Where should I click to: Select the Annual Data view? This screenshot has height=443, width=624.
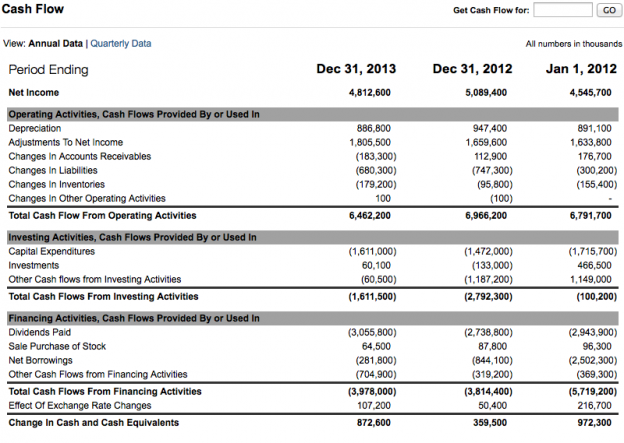[x=55, y=43]
